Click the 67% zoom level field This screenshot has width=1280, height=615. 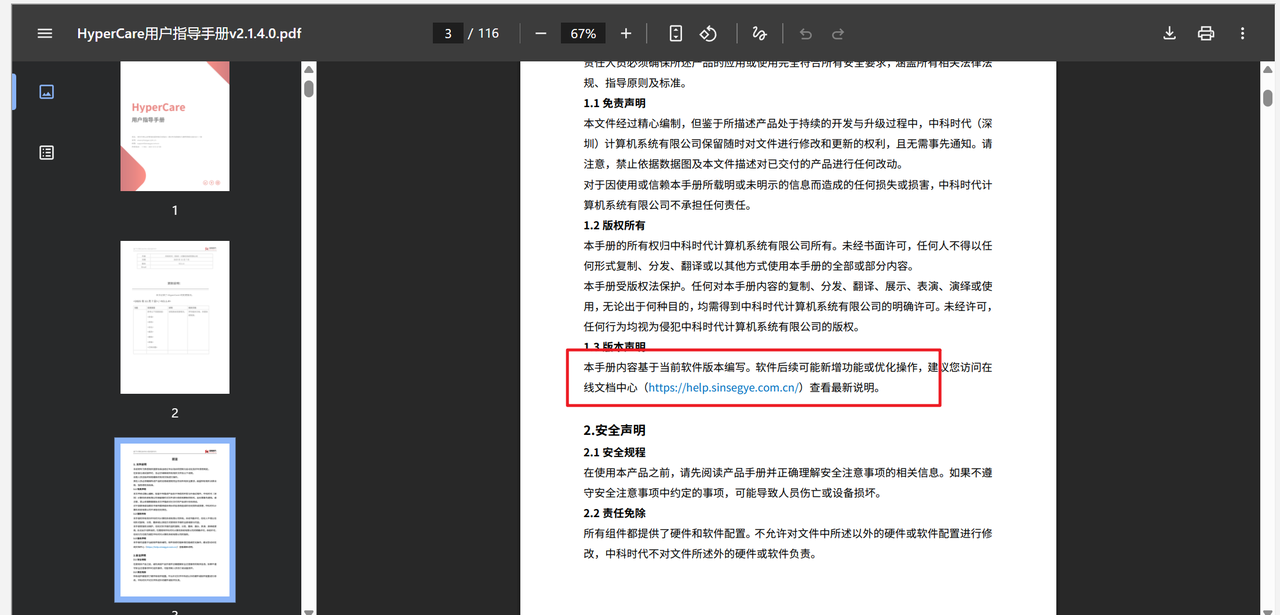pyautogui.click(x=583, y=33)
